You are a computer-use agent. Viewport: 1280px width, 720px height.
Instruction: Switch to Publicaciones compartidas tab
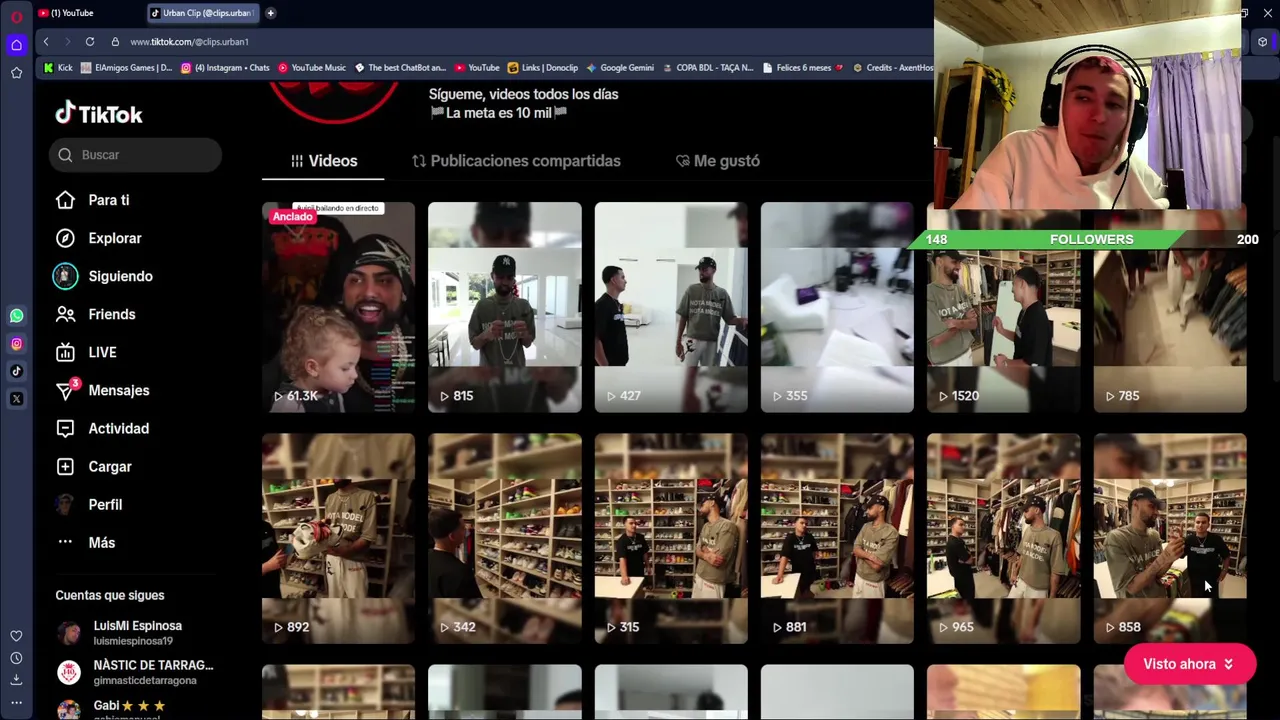[x=516, y=161]
